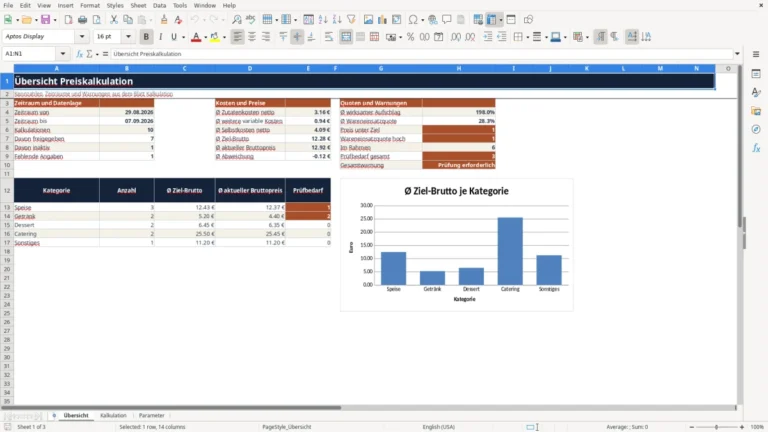
Task: Open the background color dropdown arrow
Action: pyautogui.click(x=224, y=37)
